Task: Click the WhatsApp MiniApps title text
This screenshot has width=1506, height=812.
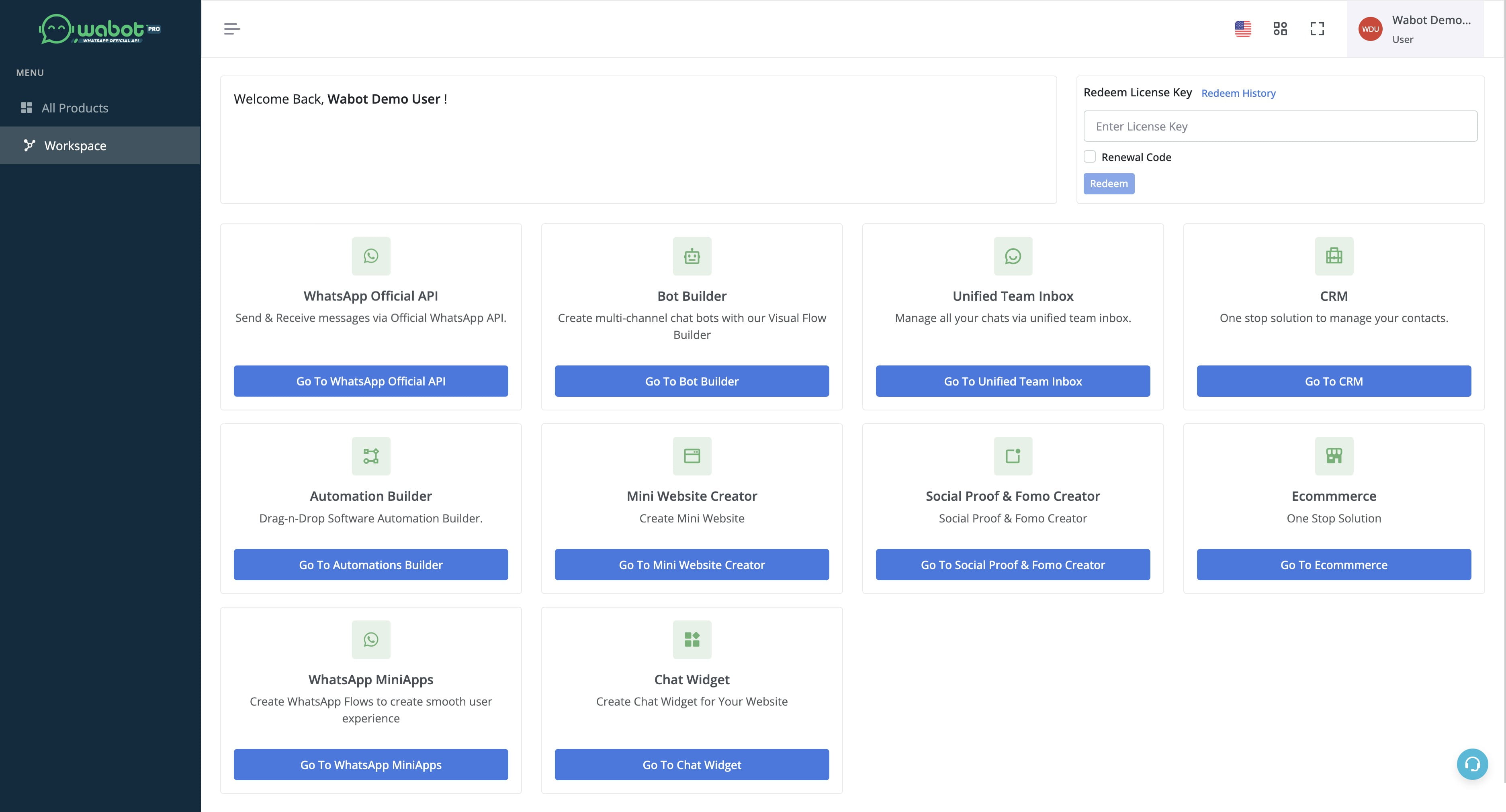Action: (370, 679)
